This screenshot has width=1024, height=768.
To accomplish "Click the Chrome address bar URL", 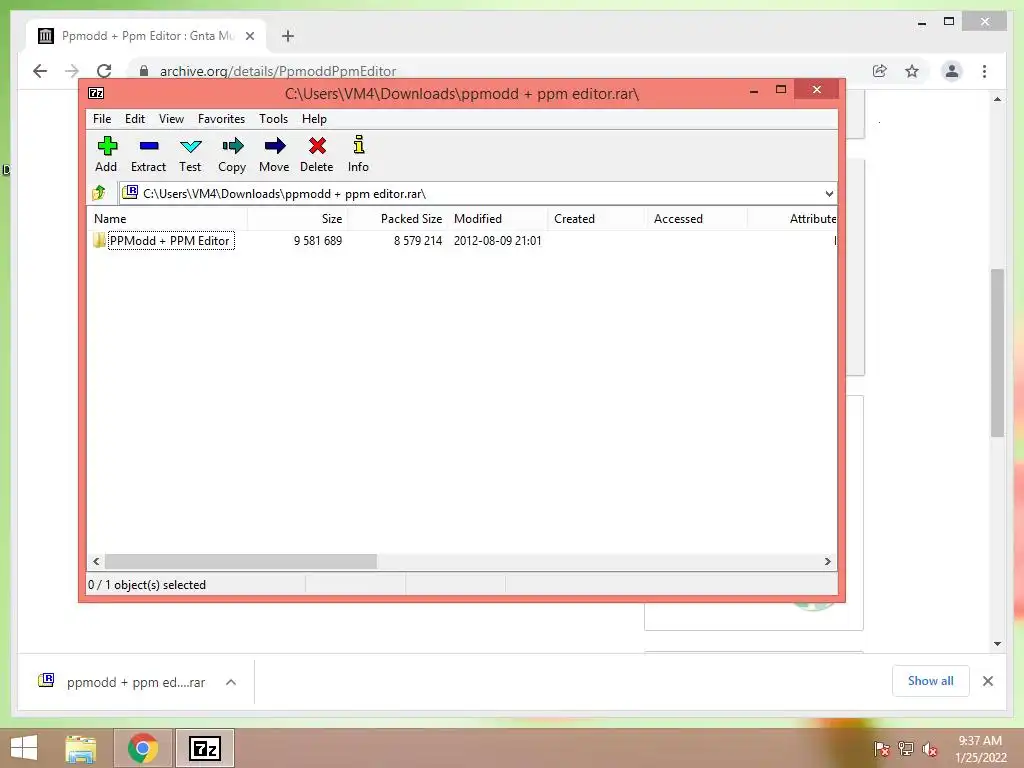I will 278,71.
